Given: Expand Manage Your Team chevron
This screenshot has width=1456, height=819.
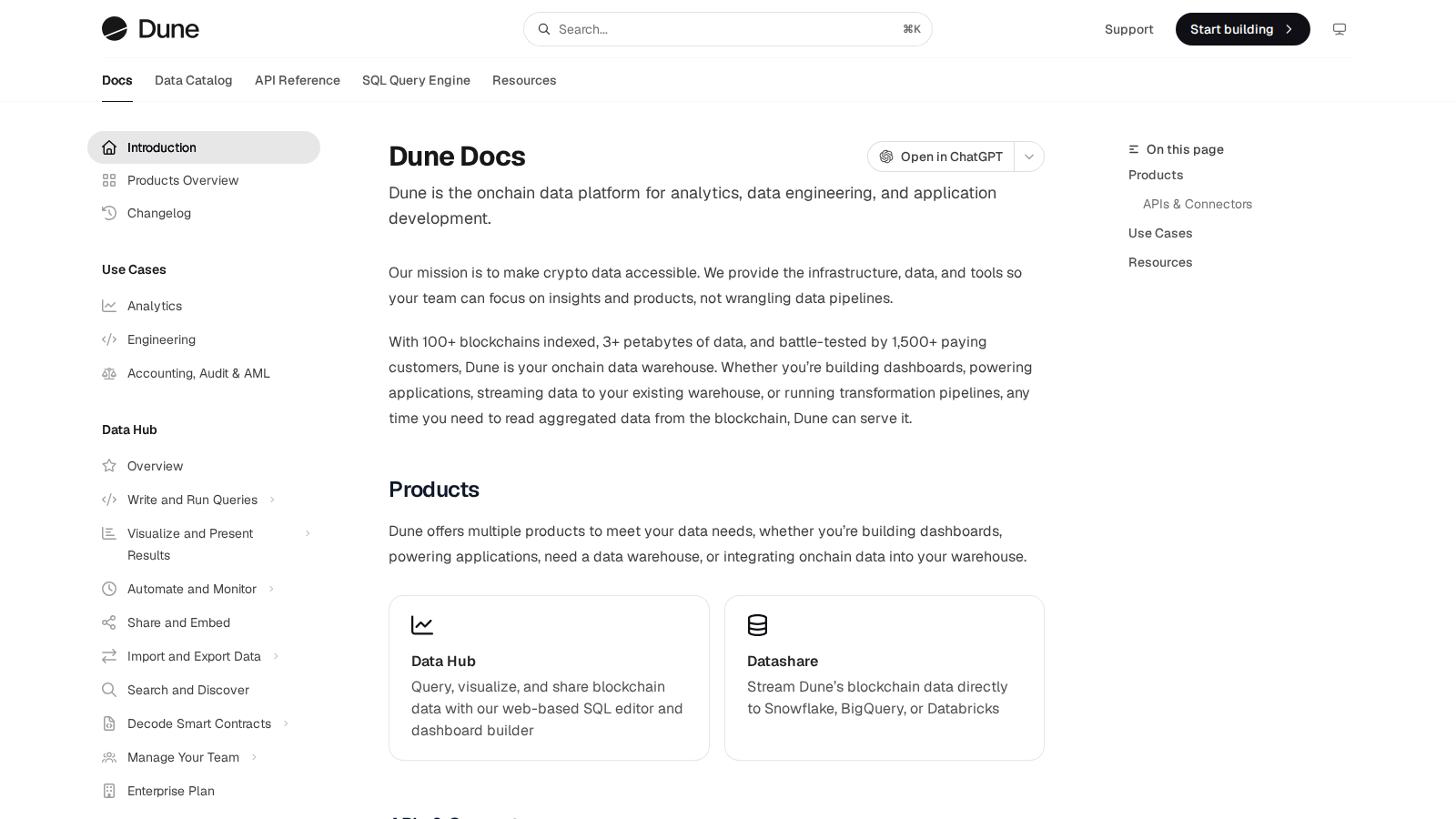Looking at the screenshot, I should click(x=254, y=757).
